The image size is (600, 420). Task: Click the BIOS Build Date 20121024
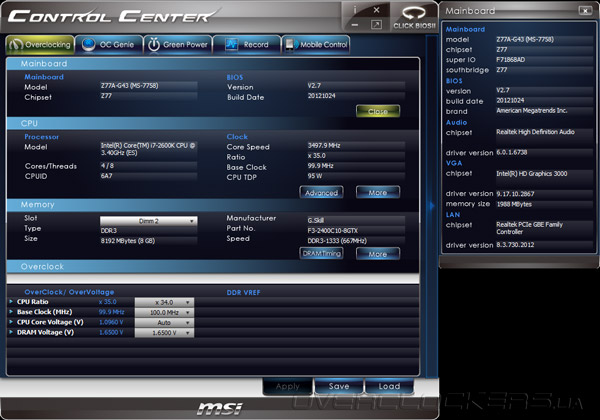click(356, 96)
